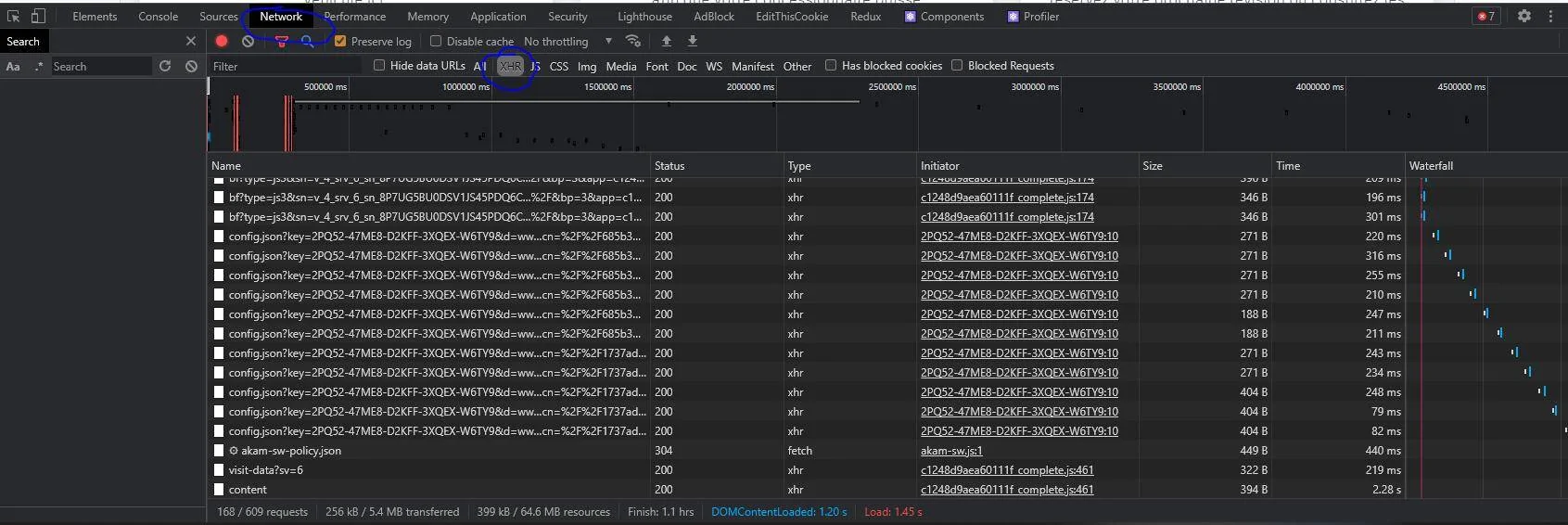Click file icon of content row
The width and height of the screenshot is (1568, 525).
tap(219, 490)
